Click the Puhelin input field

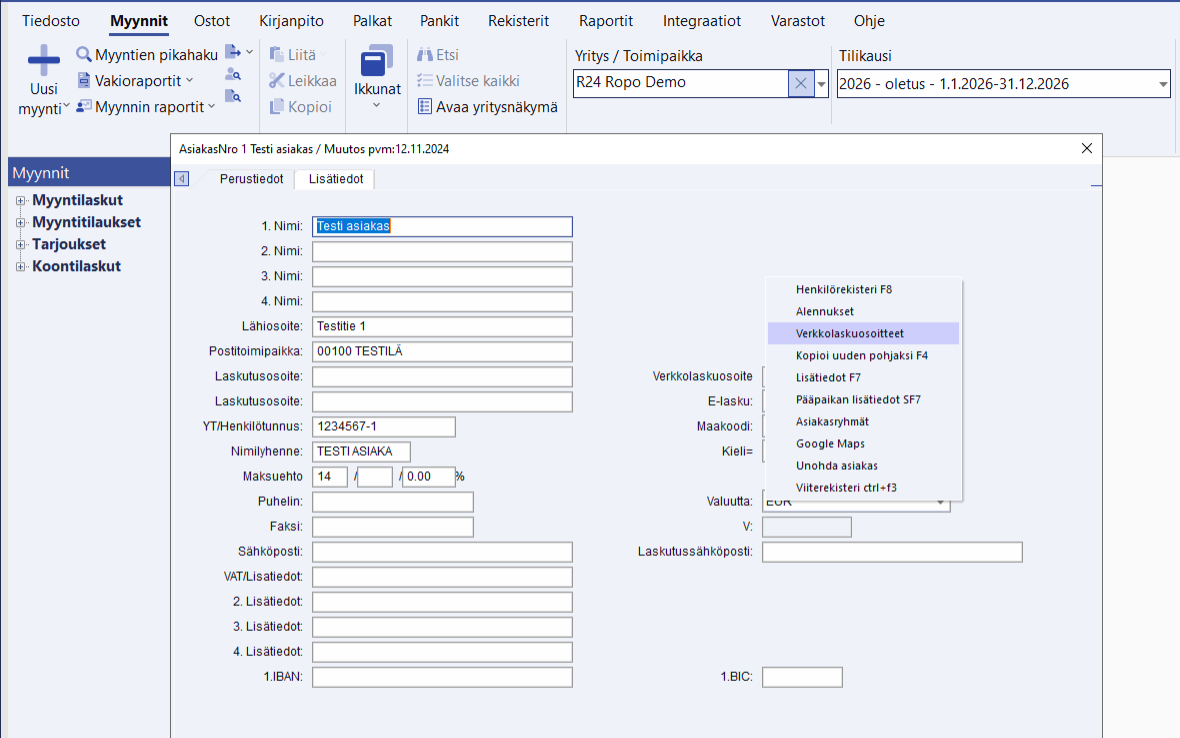tap(393, 502)
